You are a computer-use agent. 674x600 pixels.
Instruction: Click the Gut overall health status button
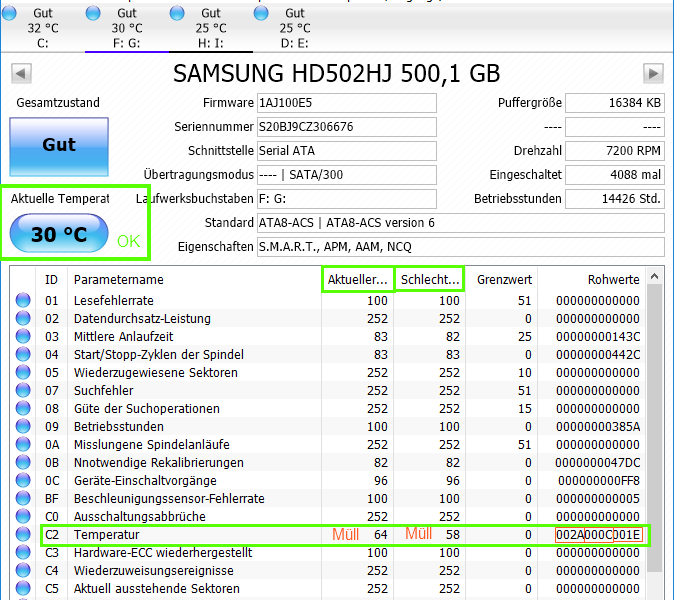coord(59,147)
